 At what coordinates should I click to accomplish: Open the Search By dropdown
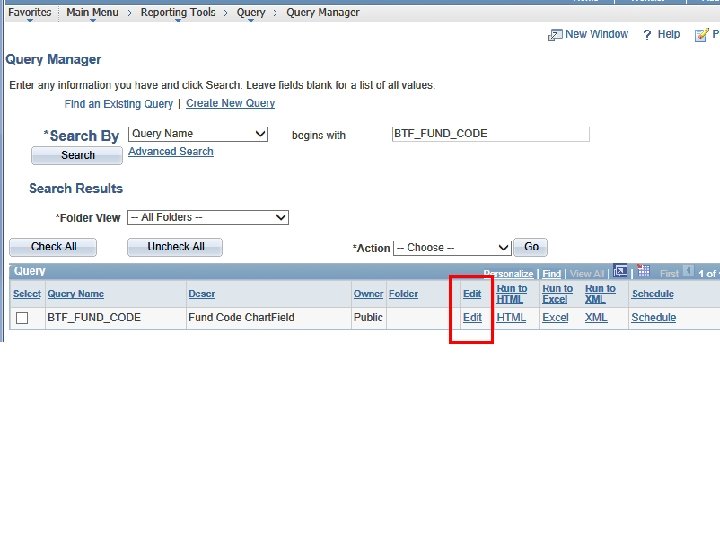point(198,134)
